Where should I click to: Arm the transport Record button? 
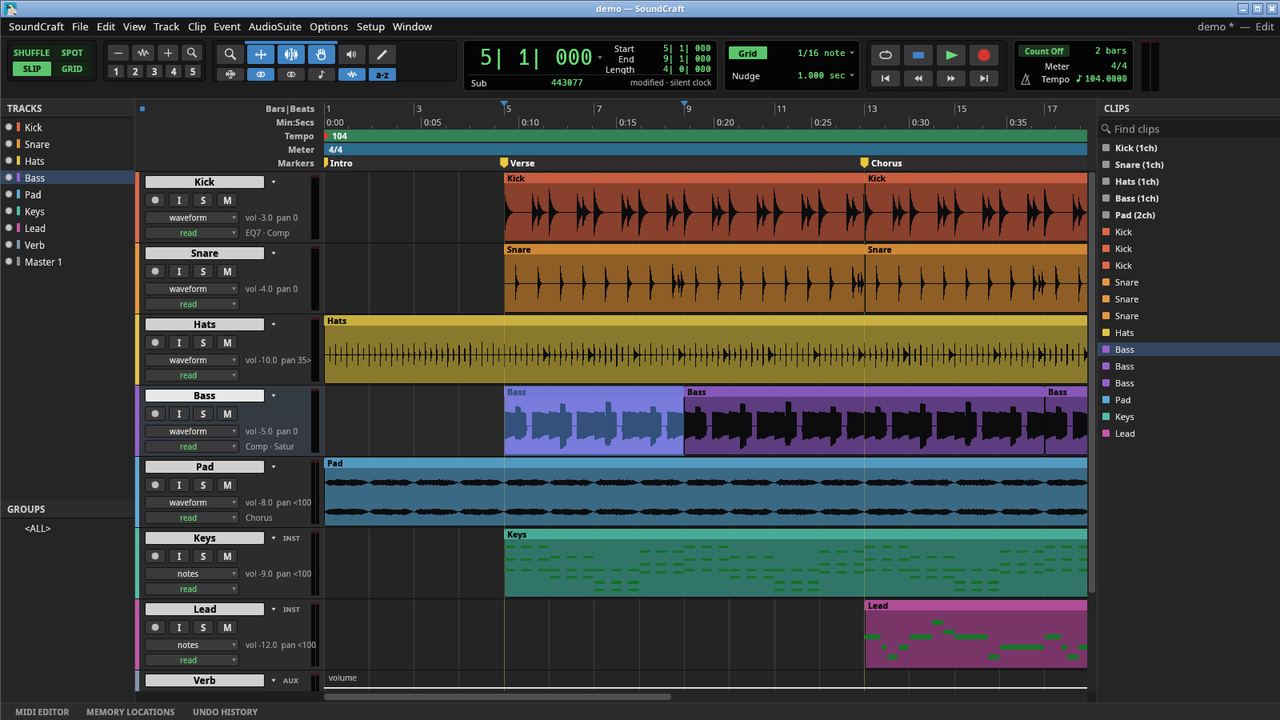(984, 55)
